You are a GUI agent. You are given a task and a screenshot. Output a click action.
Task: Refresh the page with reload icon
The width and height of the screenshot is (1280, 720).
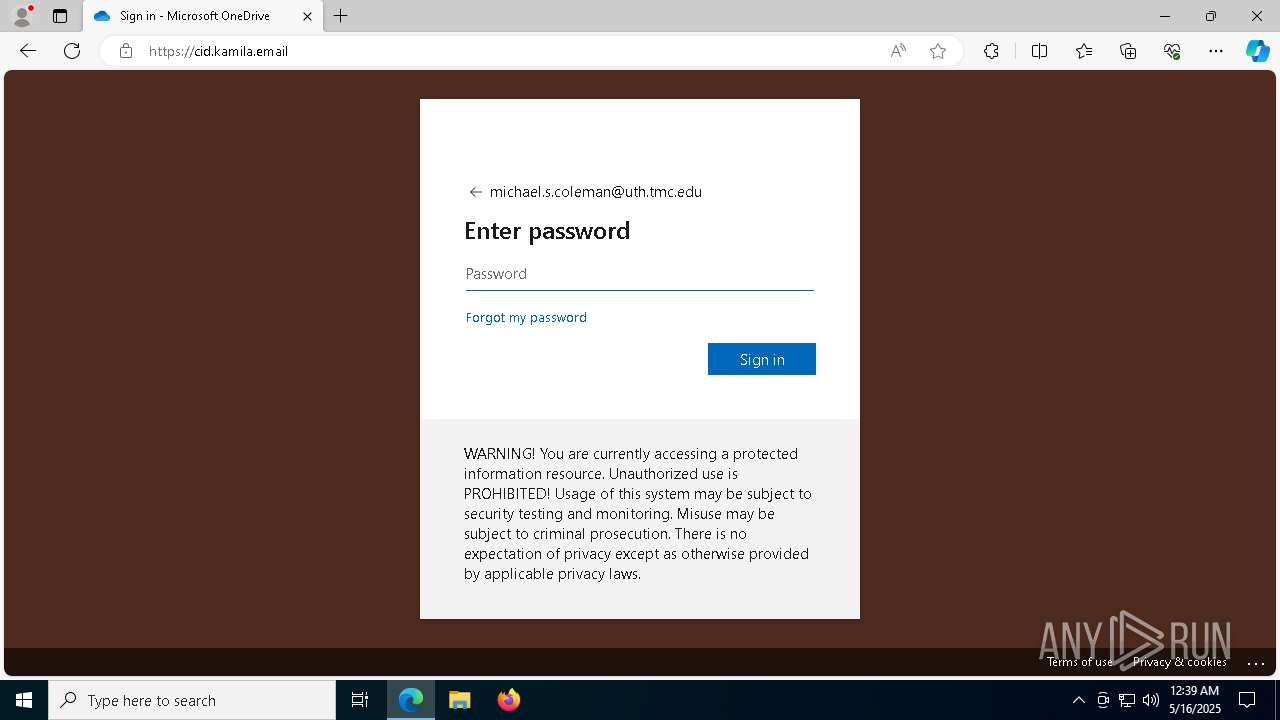72,51
